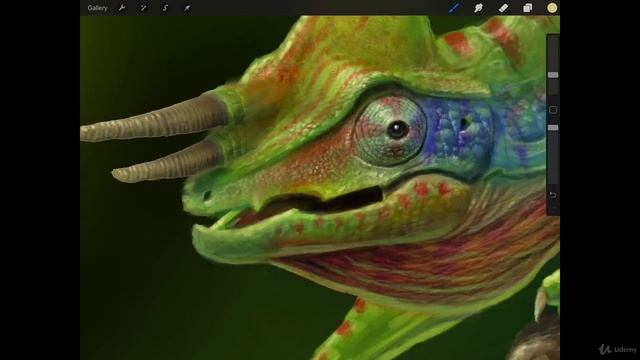Open the Layers panel

point(527,8)
